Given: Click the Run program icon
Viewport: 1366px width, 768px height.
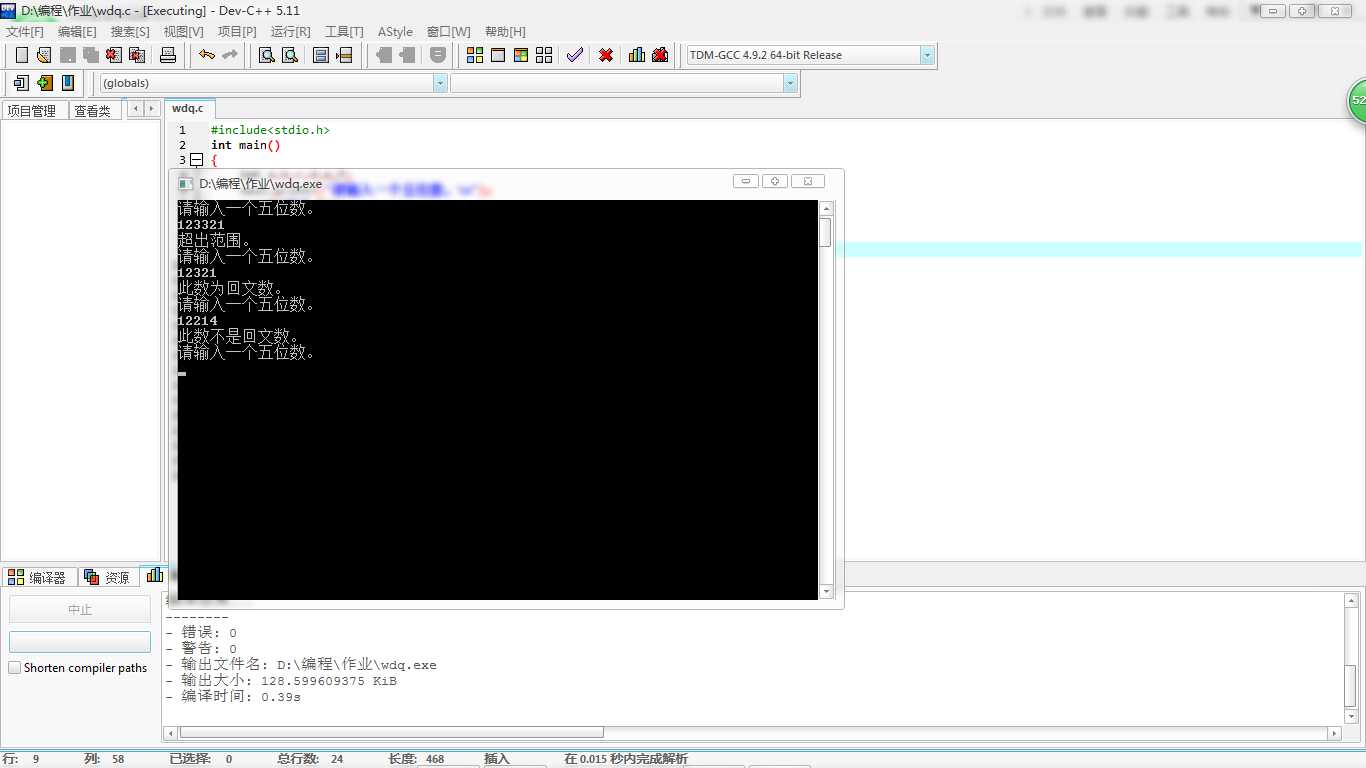Looking at the screenshot, I should coord(498,55).
